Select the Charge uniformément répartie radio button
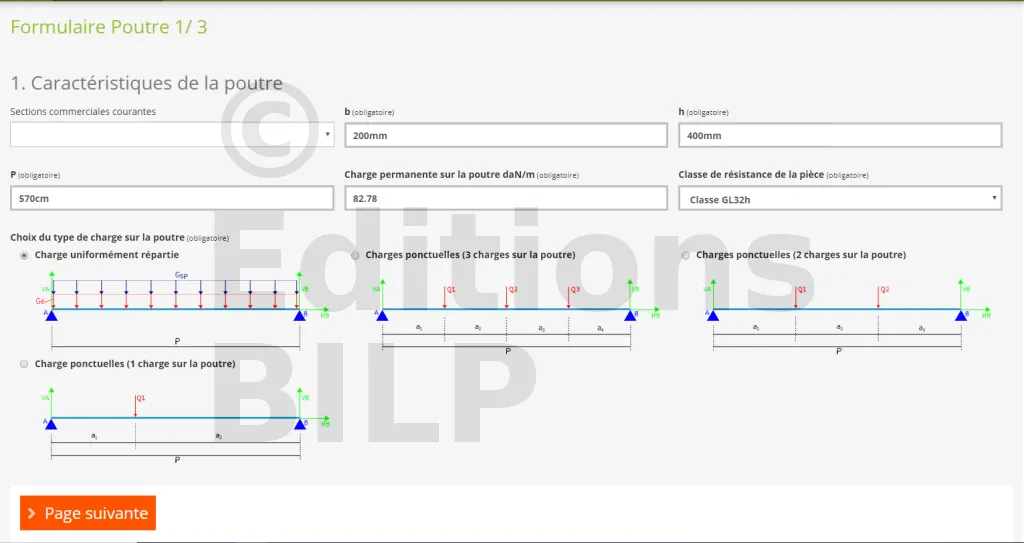The width and height of the screenshot is (1024, 543). click(x=24, y=255)
